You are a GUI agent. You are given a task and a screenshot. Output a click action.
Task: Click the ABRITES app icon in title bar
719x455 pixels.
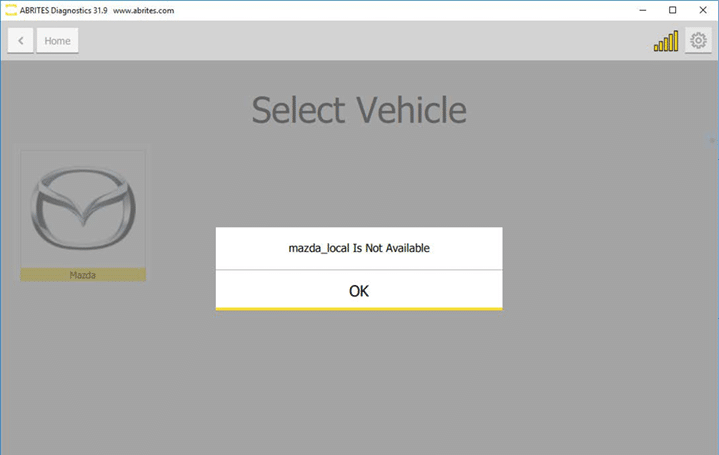(x=11, y=10)
